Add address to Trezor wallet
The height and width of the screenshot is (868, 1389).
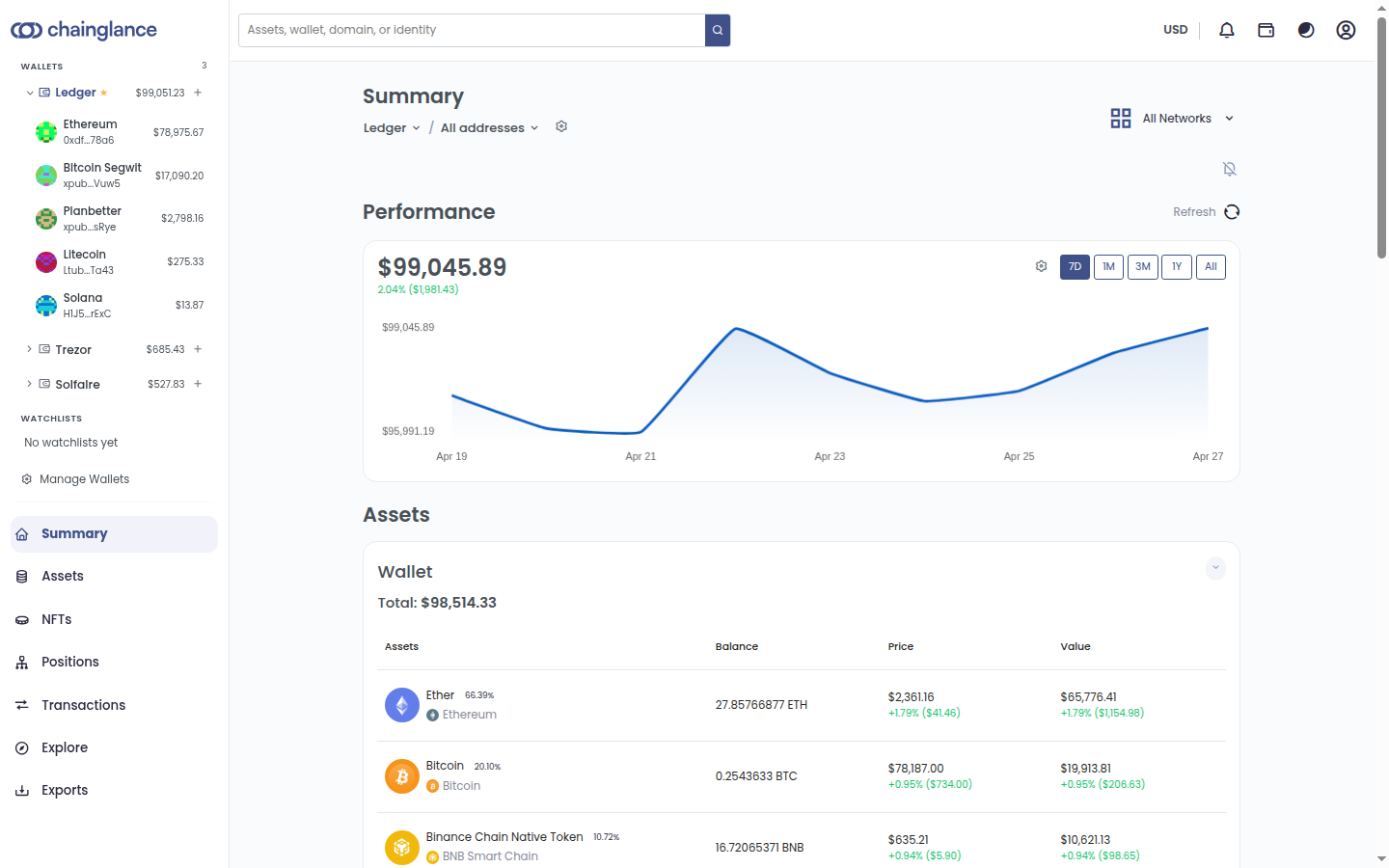[198, 349]
